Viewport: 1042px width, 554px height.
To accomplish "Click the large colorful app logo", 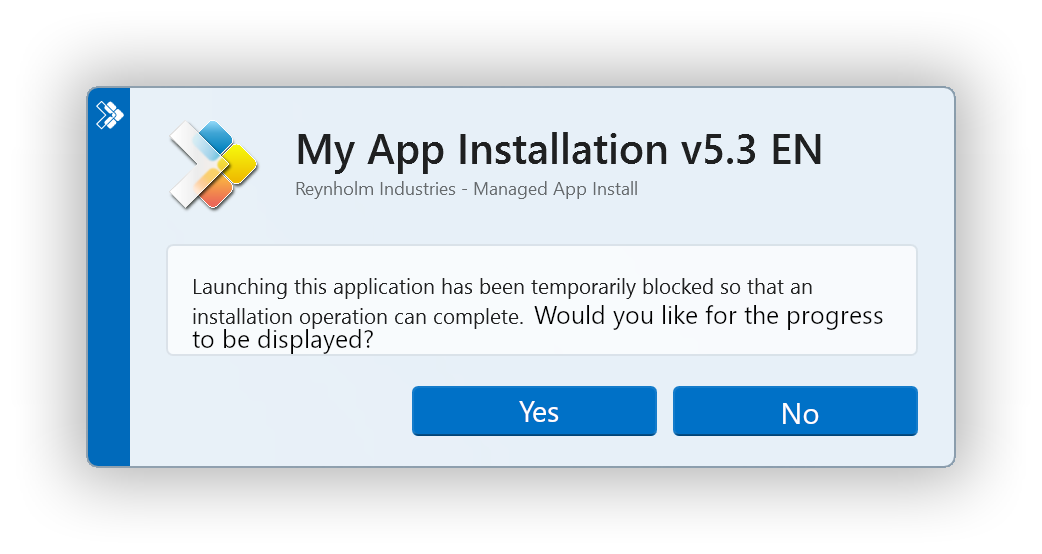I will point(213,165).
